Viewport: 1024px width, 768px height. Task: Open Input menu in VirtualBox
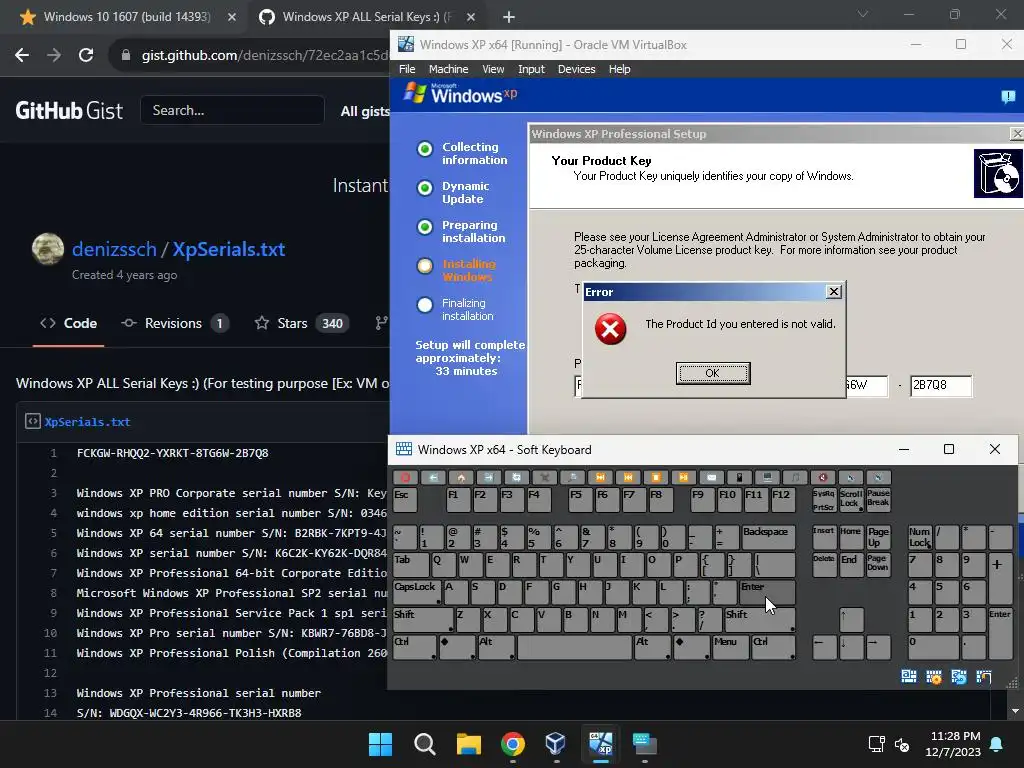pyautogui.click(x=531, y=69)
